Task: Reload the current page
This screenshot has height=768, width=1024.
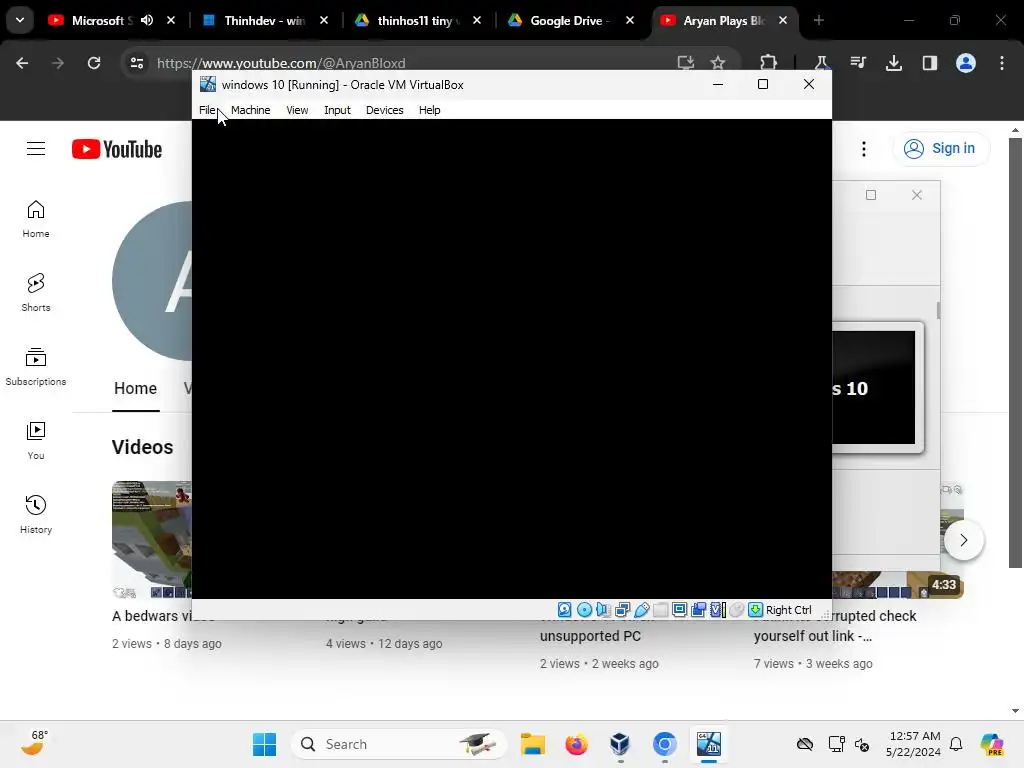Action: (94, 63)
